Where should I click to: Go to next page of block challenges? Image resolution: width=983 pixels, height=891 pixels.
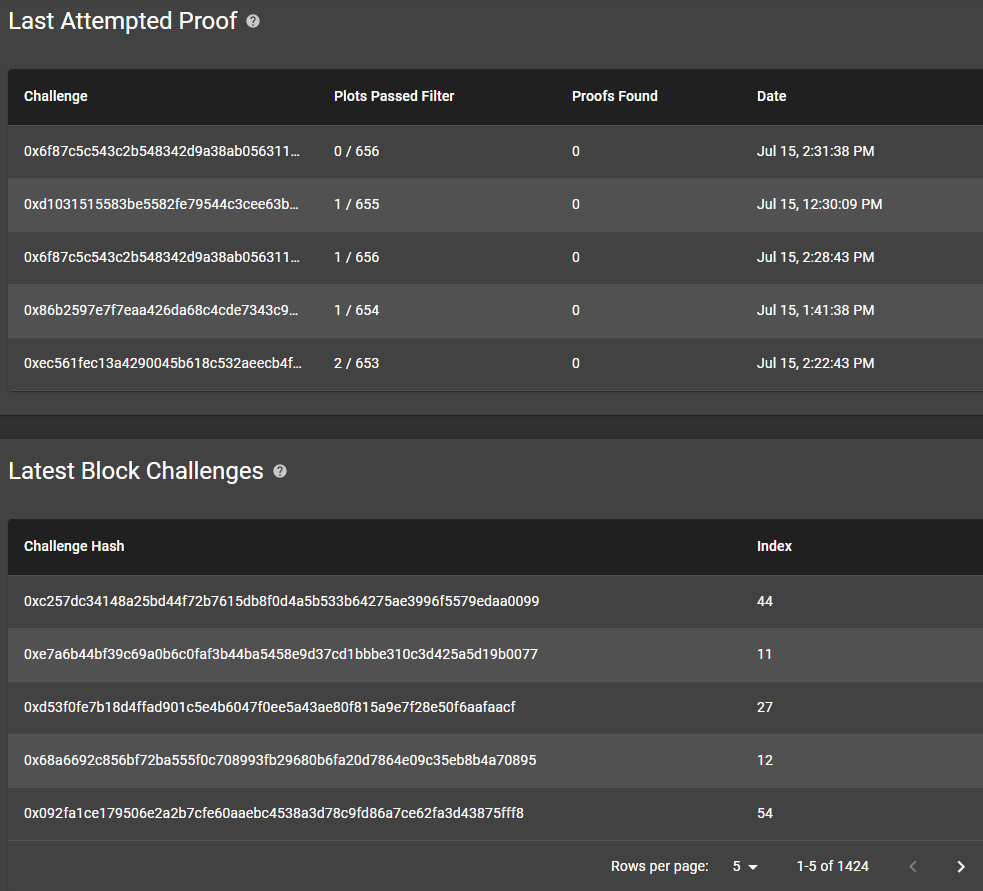coord(960,866)
